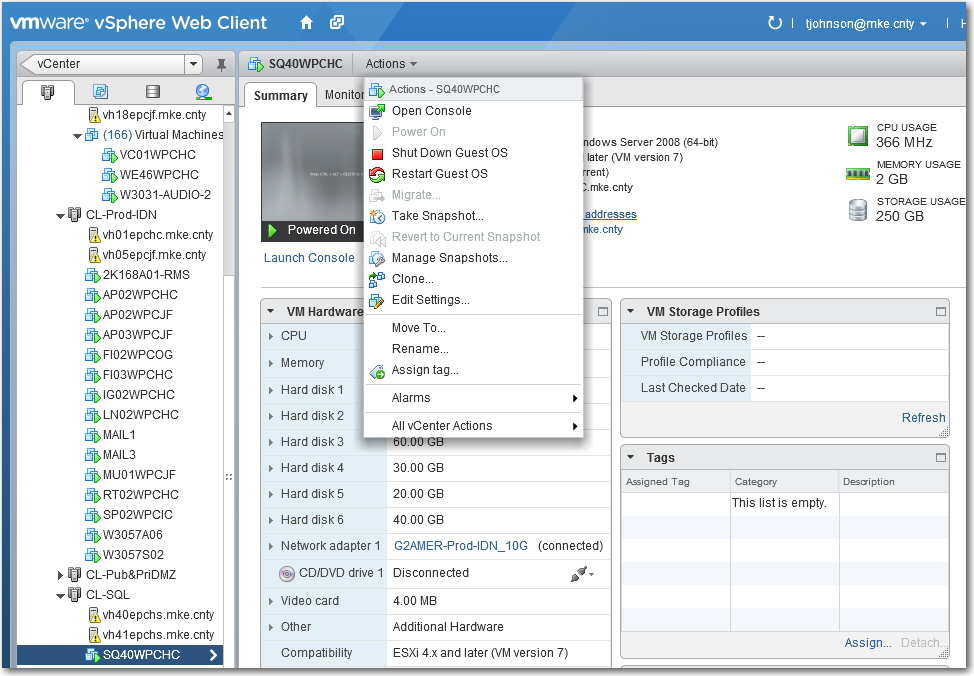This screenshot has width=974, height=676.
Task: Click Restart Guest OS icon
Action: click(x=377, y=175)
